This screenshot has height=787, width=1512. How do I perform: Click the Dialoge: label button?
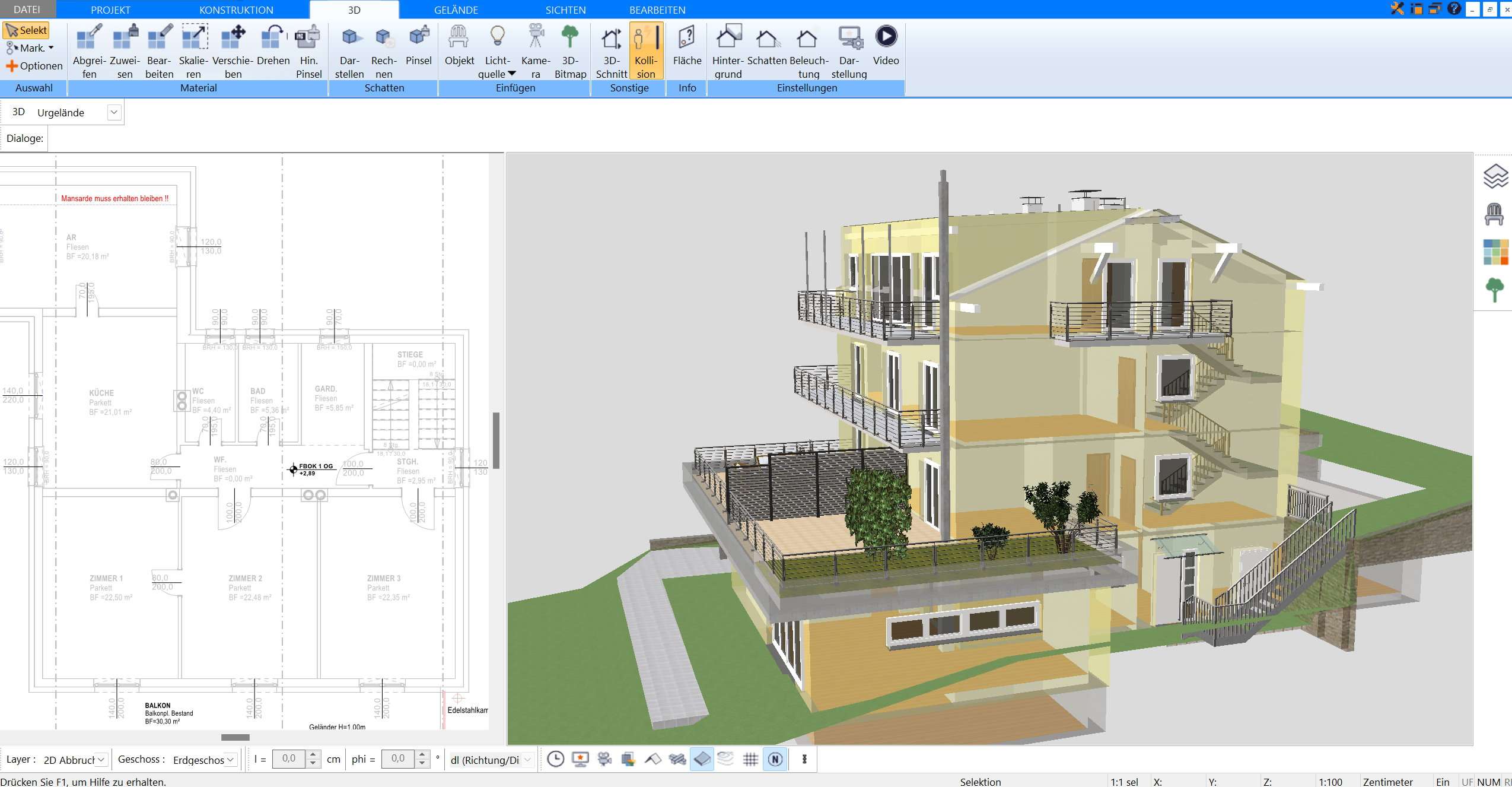(x=24, y=138)
